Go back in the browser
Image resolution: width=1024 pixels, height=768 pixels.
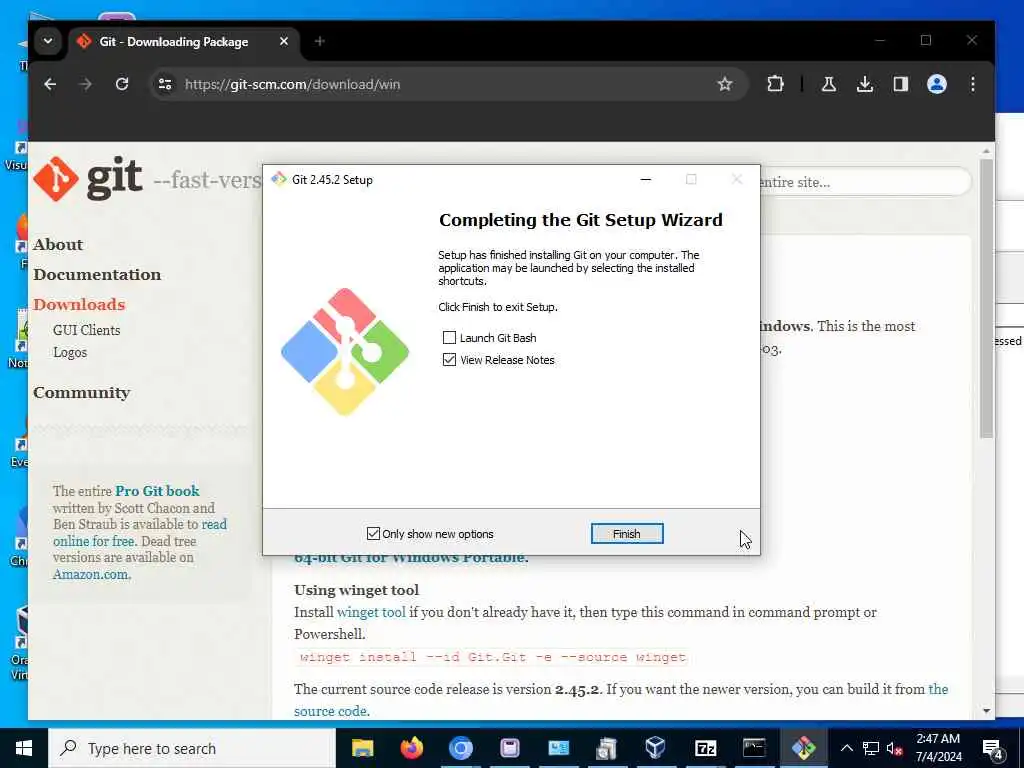(x=50, y=84)
